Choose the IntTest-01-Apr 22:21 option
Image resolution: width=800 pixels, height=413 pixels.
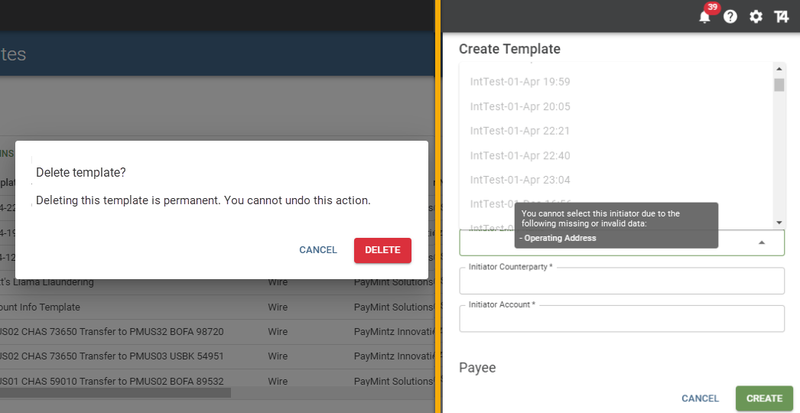pyautogui.click(x=520, y=131)
